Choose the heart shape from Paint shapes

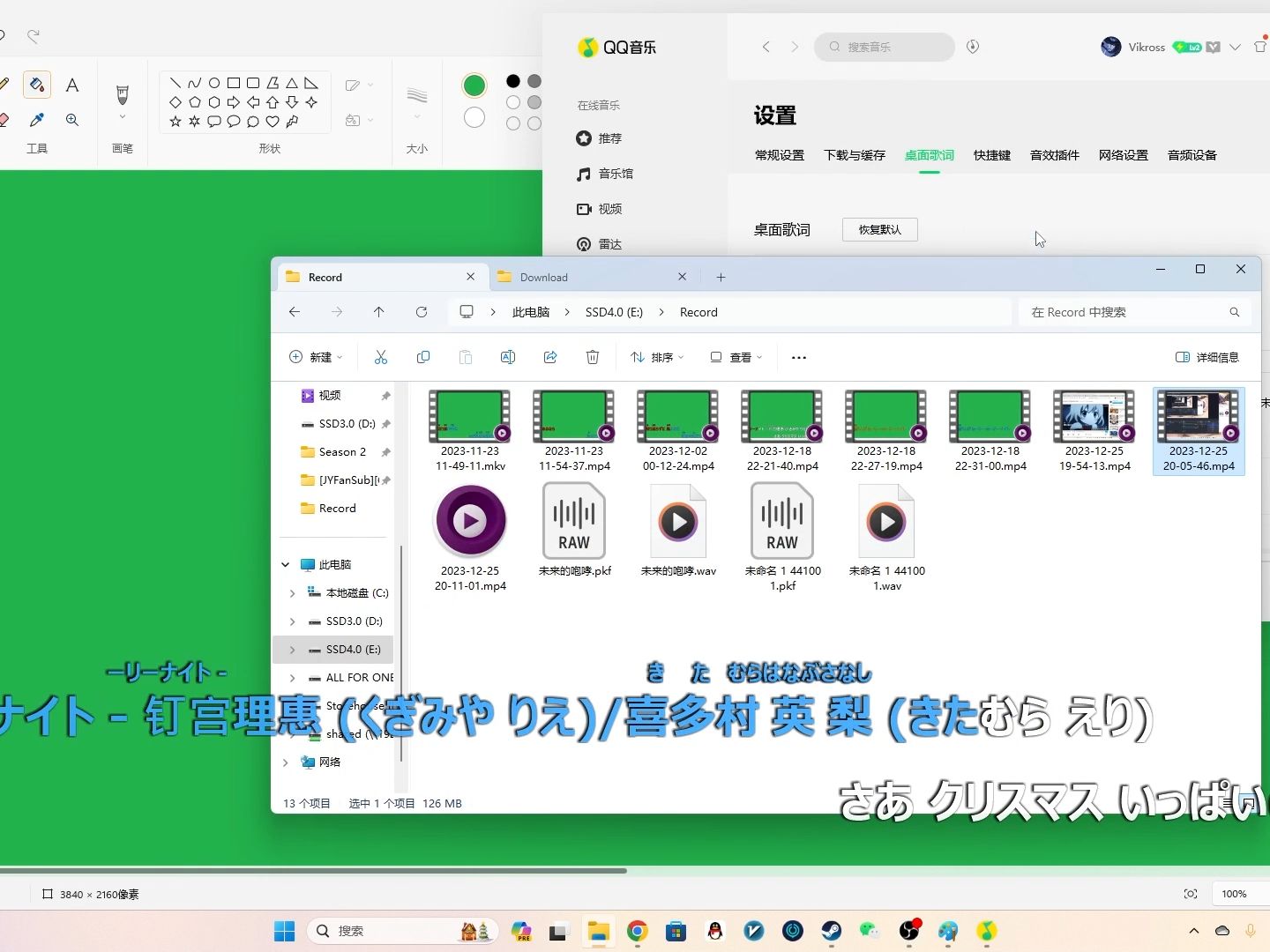pos(273,122)
